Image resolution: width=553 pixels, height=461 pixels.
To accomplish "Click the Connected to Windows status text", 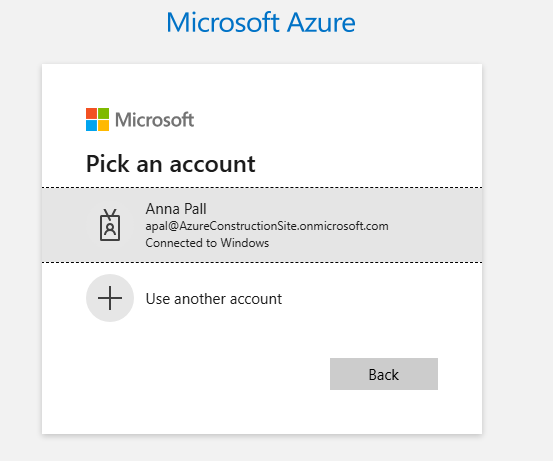I will coord(207,243).
